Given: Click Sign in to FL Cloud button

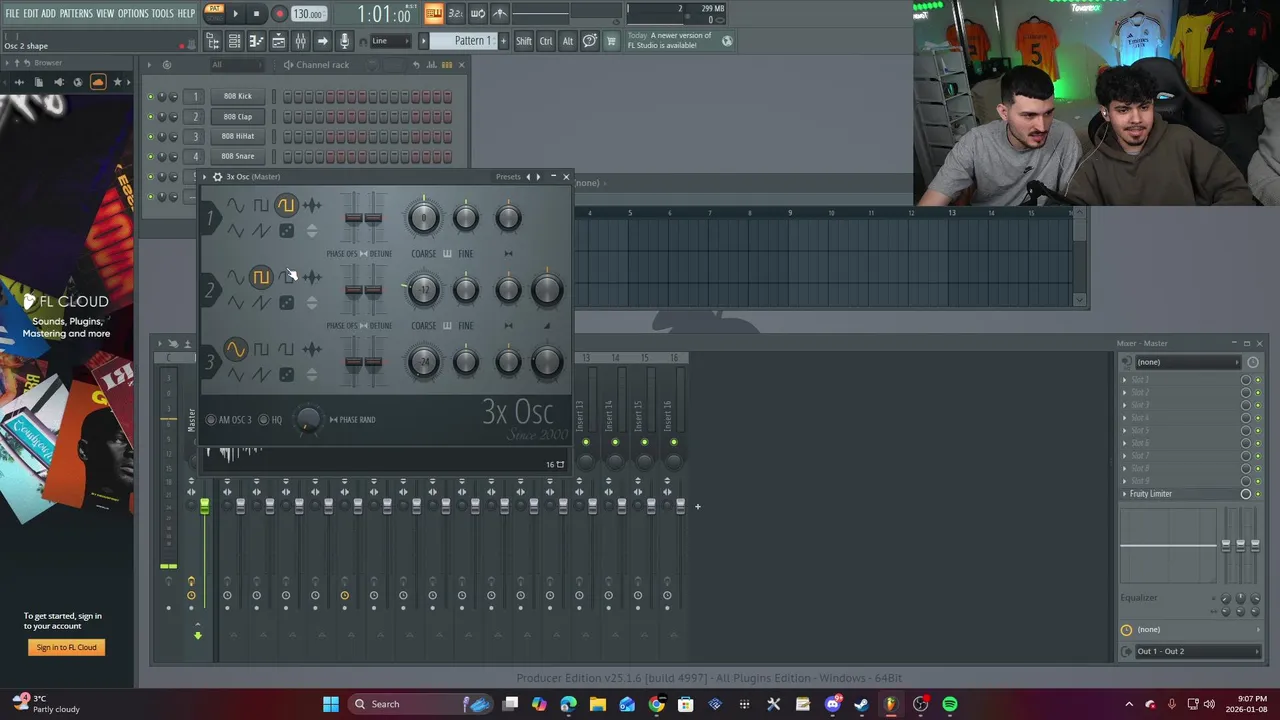Looking at the screenshot, I should (x=66, y=647).
